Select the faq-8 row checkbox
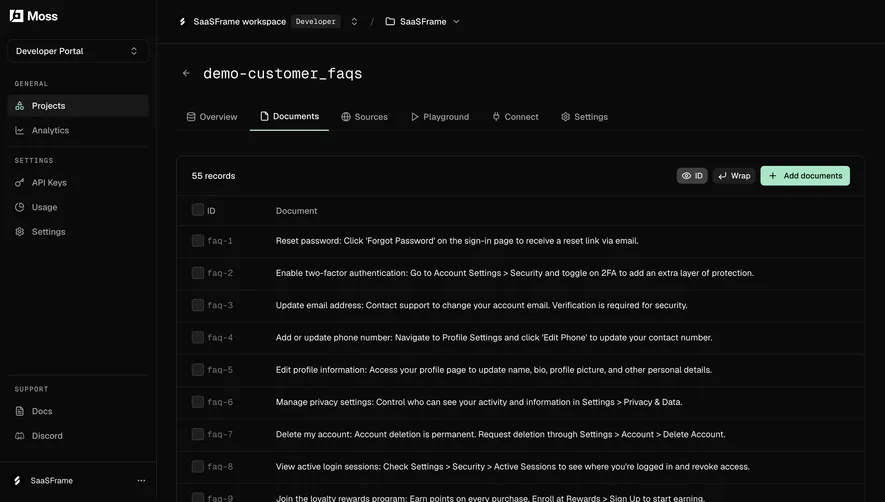The height and width of the screenshot is (502, 885). 198,466
